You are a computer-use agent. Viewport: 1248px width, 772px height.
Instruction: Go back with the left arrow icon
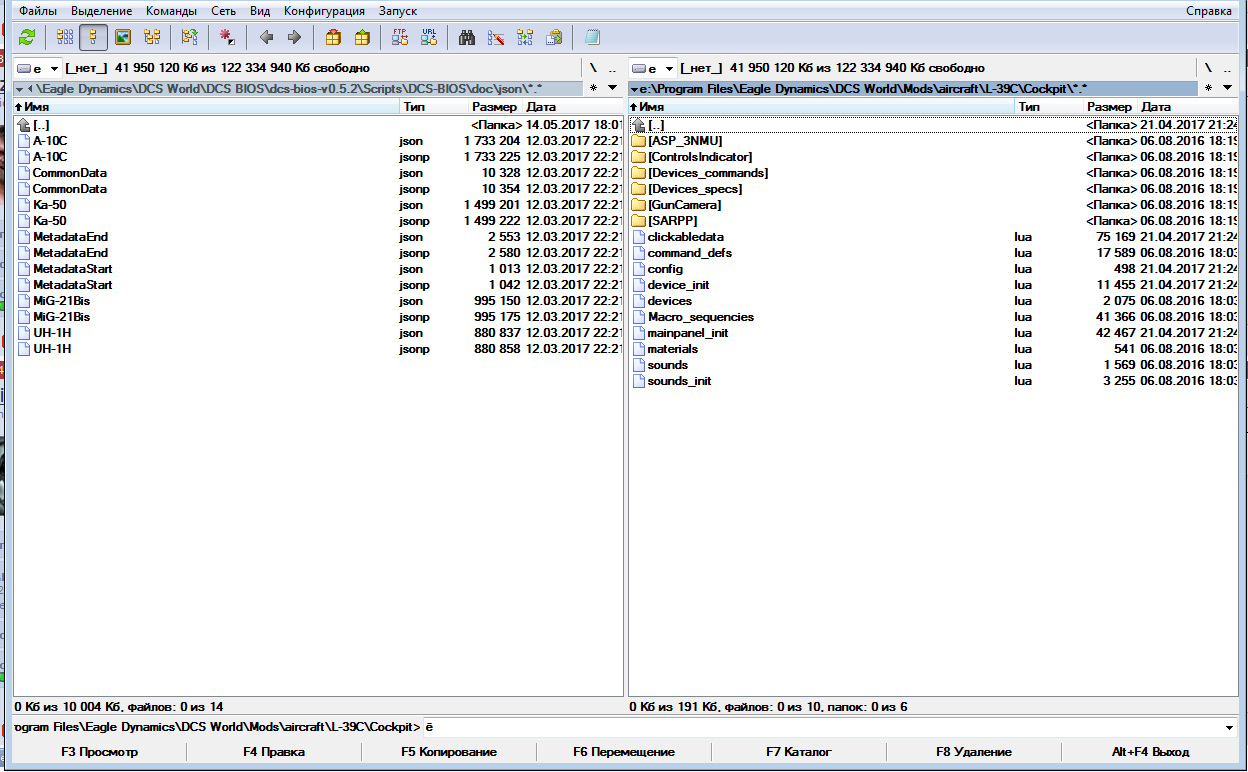(x=266, y=37)
